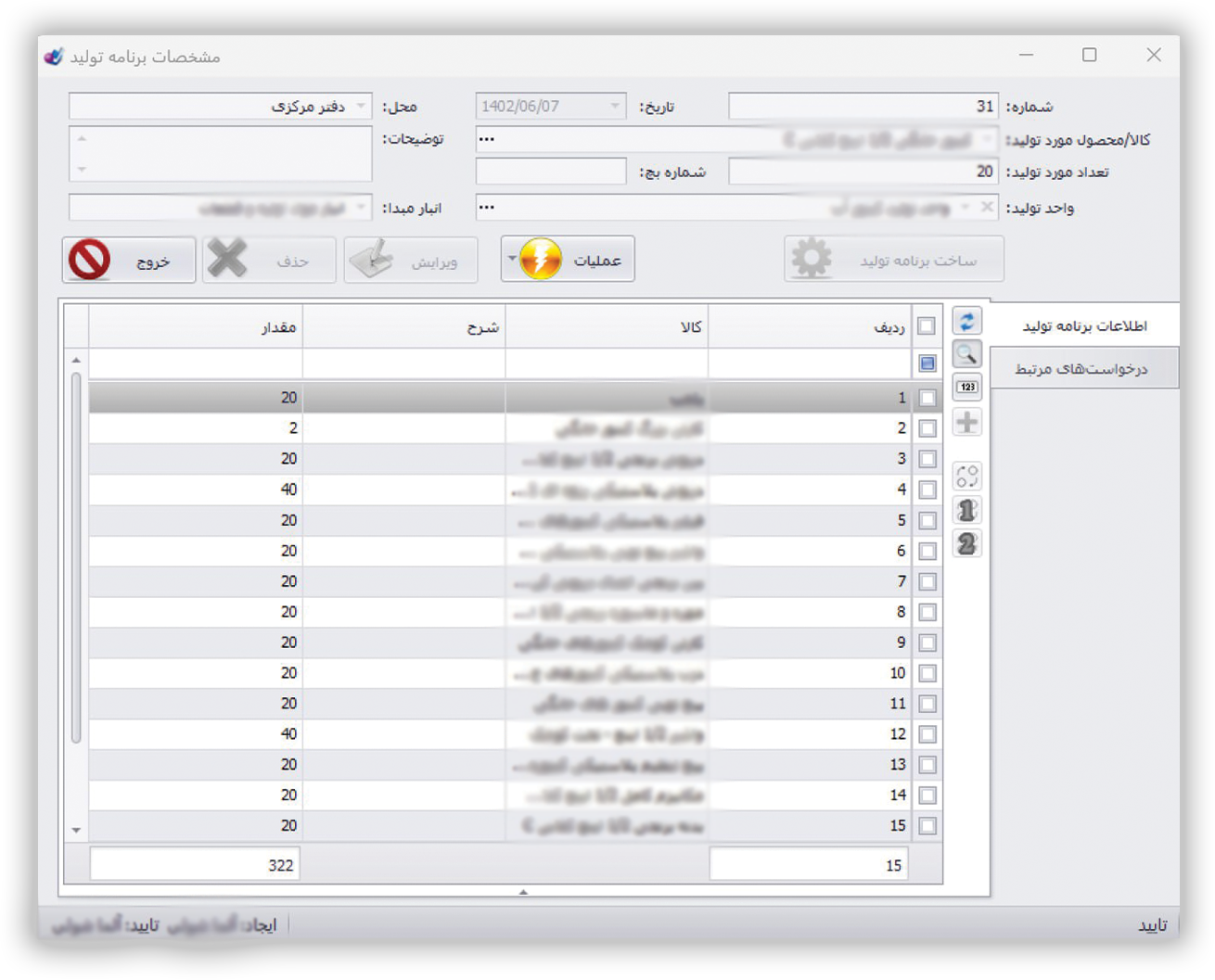
Task: Switch to درخواست‌های مرتبط tab
Action: (1084, 369)
